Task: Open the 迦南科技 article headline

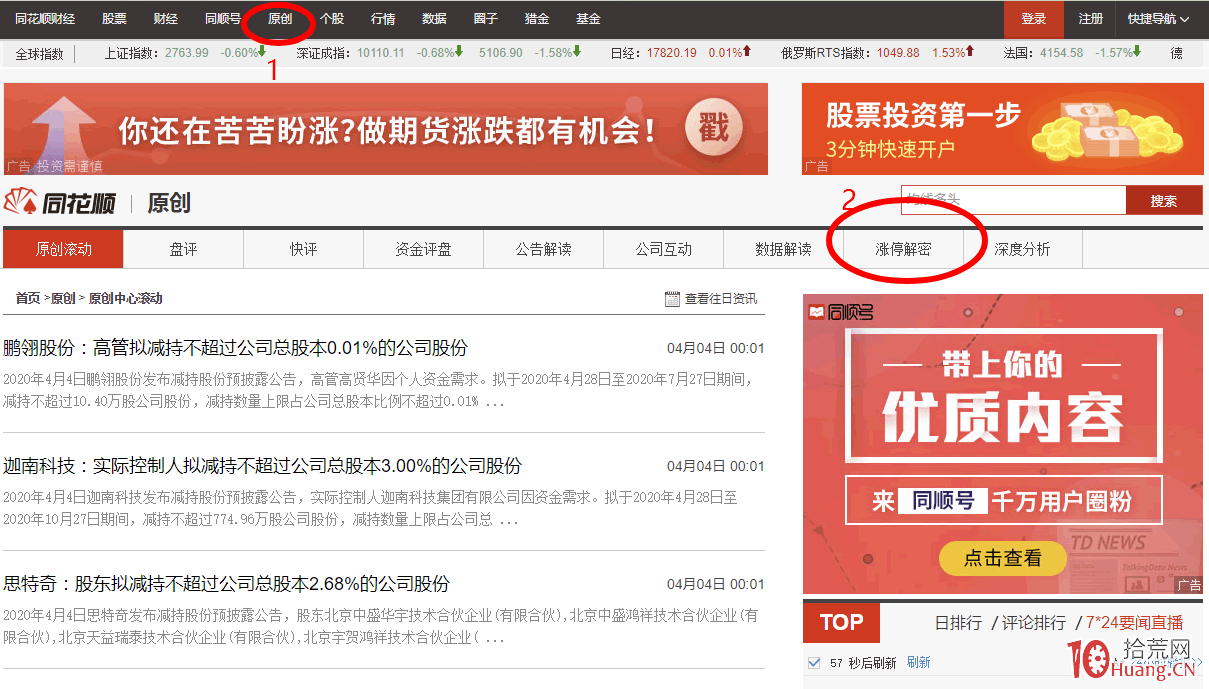Action: tap(263, 466)
